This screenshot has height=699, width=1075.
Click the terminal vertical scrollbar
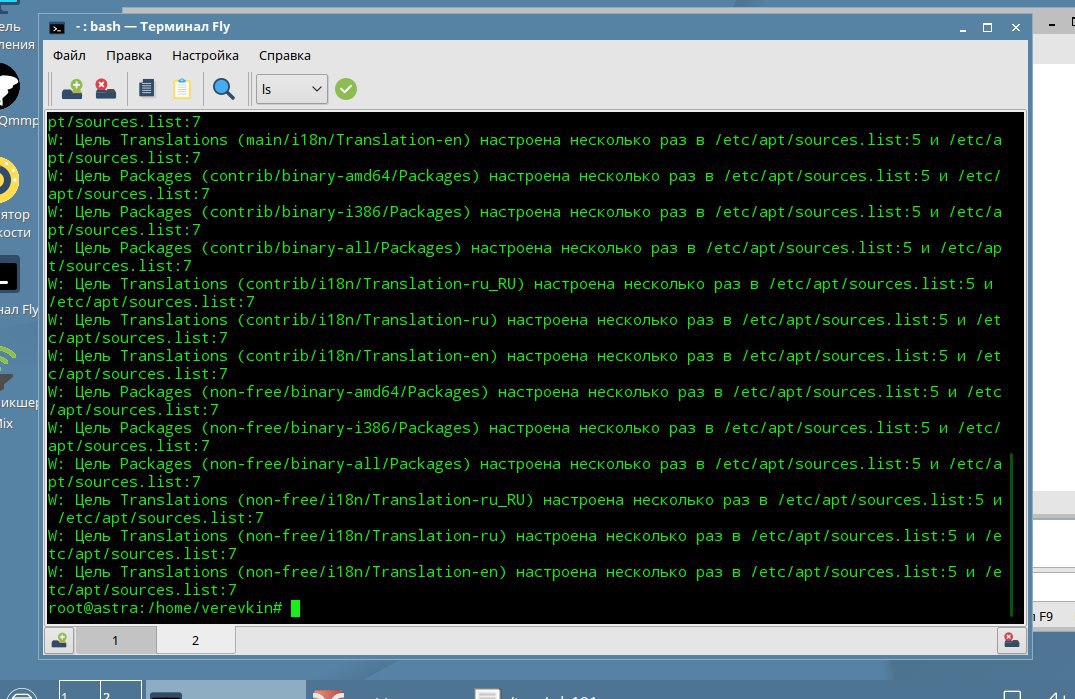pos(1012,535)
